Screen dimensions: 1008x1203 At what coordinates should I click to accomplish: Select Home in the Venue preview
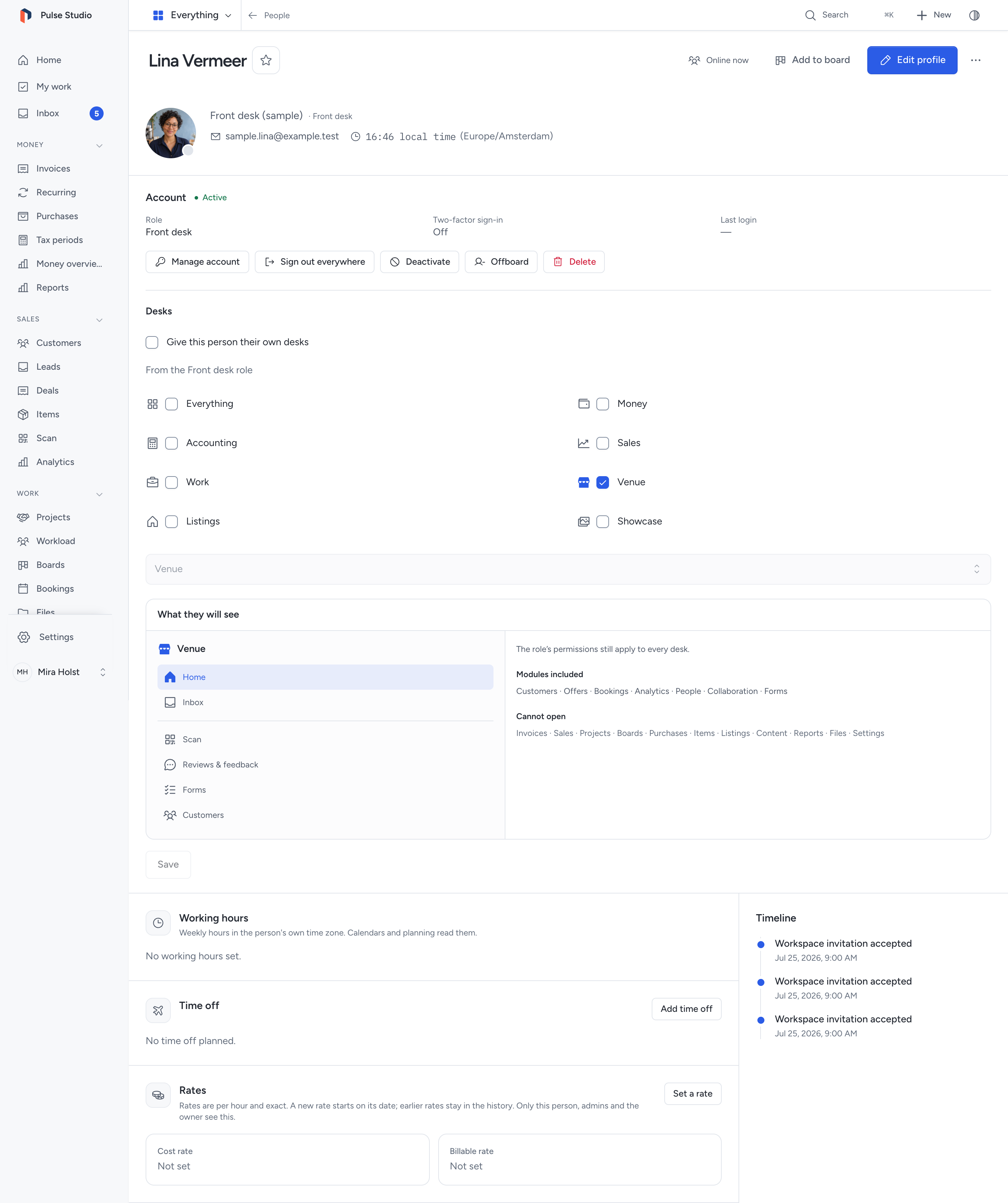pyautogui.click(x=325, y=677)
